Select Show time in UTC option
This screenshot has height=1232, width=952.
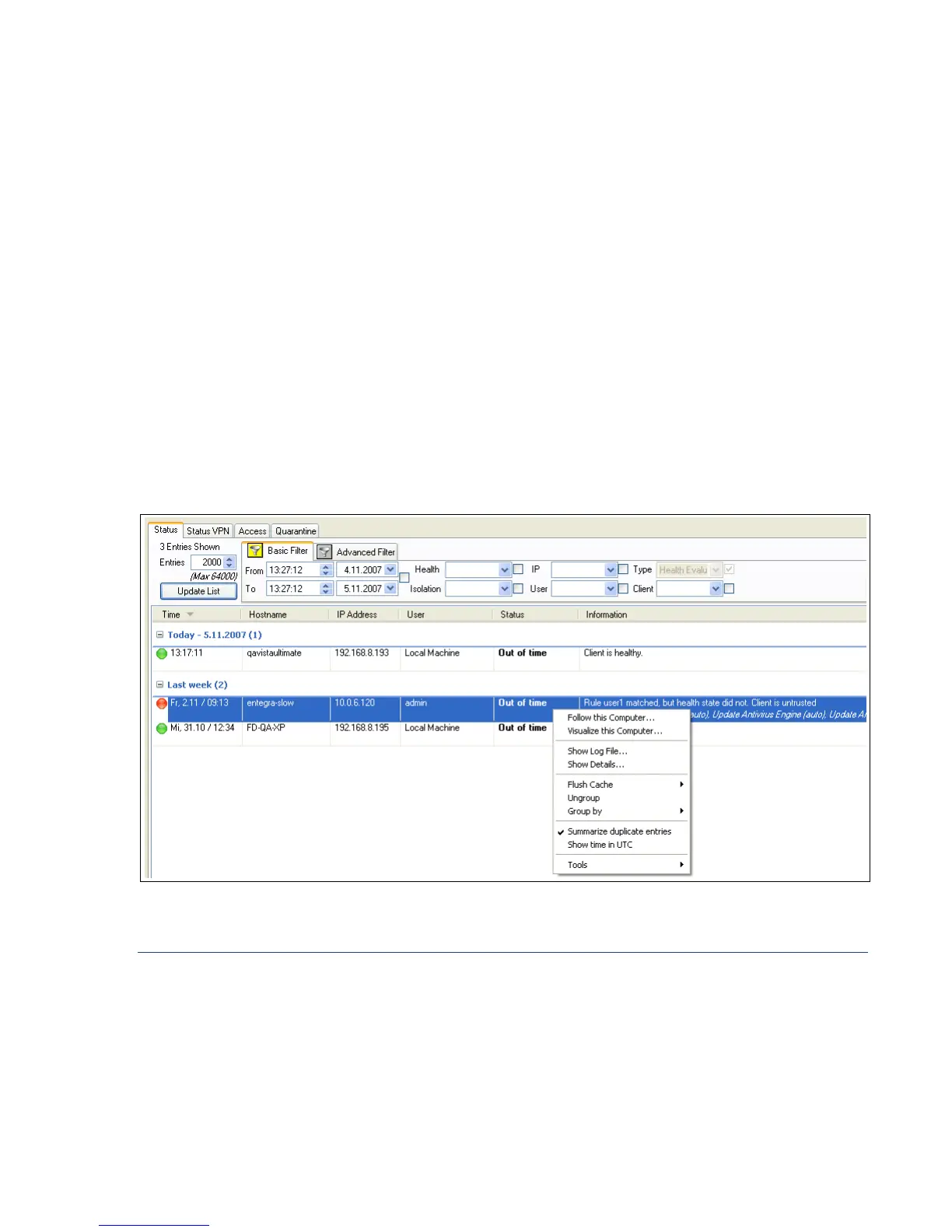pyautogui.click(x=600, y=845)
